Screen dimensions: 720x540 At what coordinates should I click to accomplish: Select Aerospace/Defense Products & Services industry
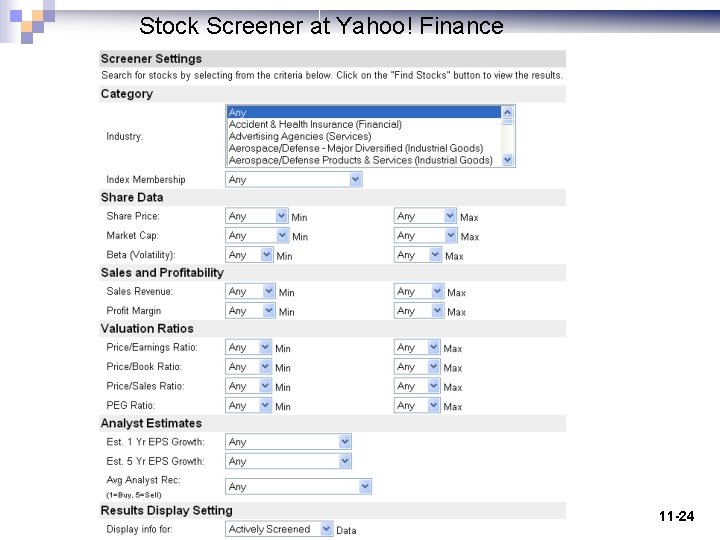click(x=360, y=160)
